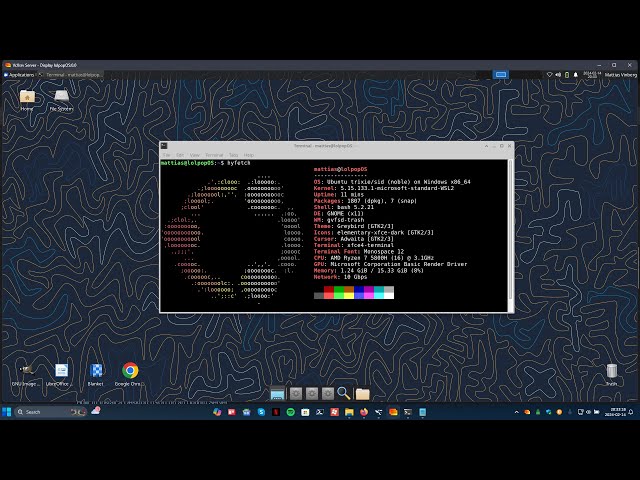Switch to X410 Server taskbar icon

coord(393,412)
